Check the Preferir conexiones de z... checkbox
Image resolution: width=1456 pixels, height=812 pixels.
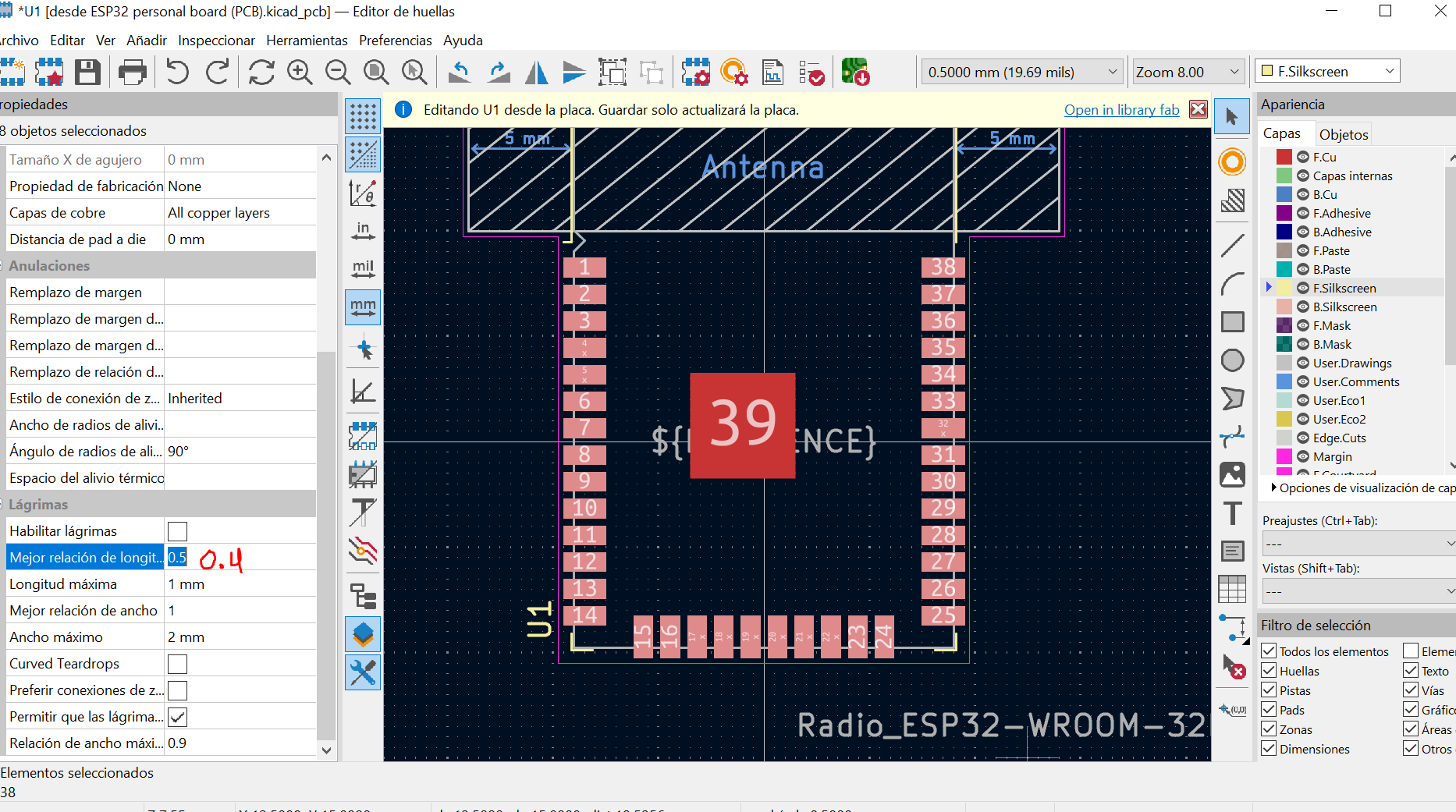(177, 690)
